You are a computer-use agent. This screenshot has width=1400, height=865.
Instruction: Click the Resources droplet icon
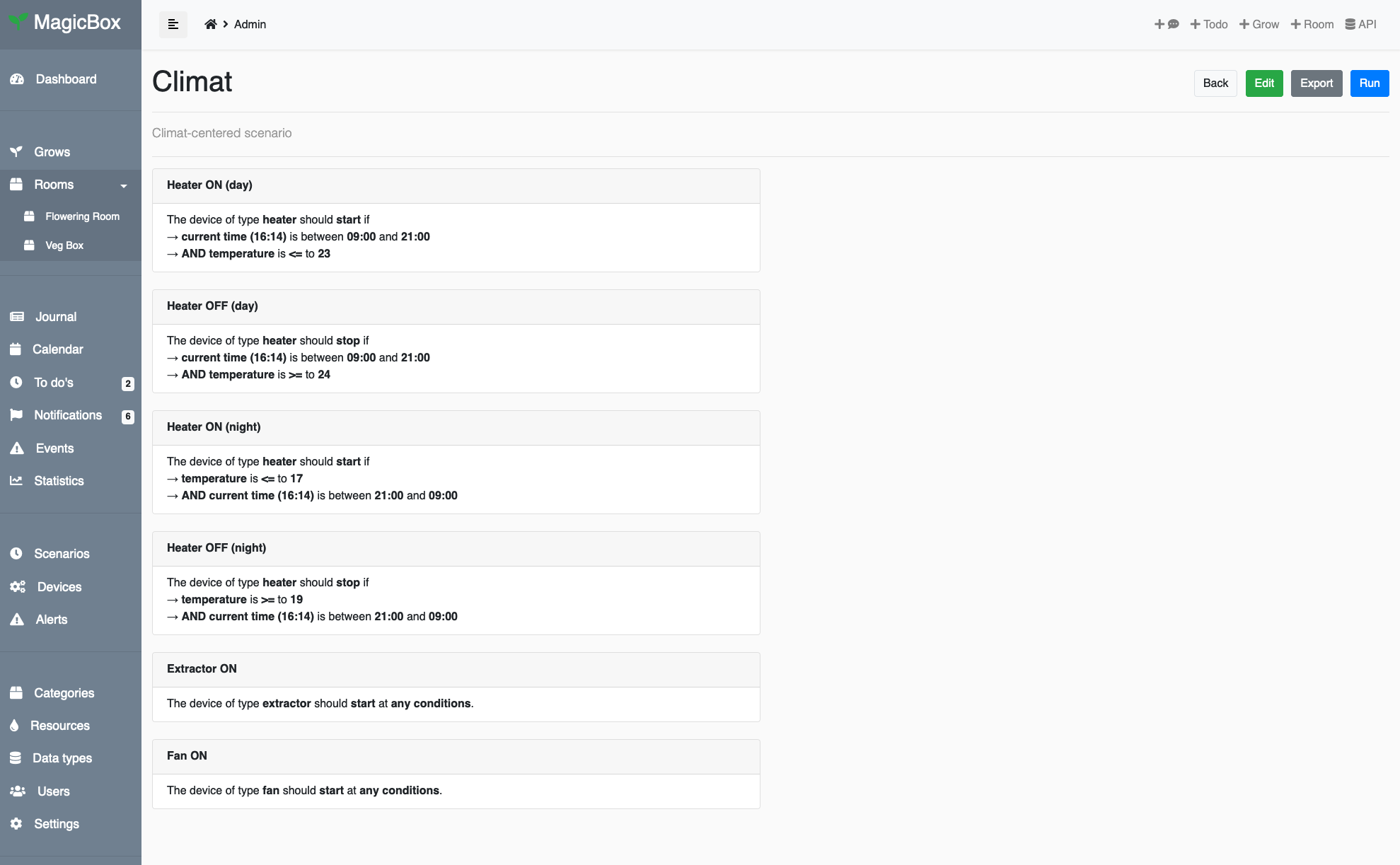coord(14,726)
